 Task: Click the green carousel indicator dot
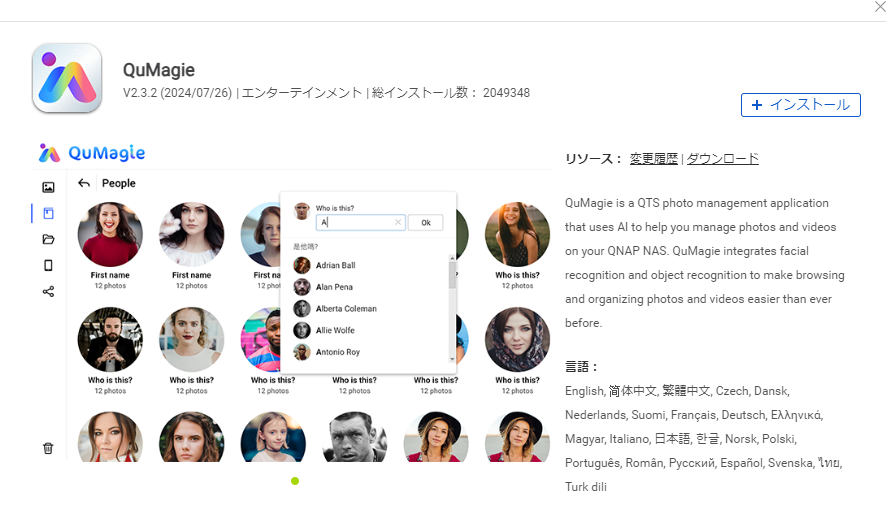pos(295,481)
